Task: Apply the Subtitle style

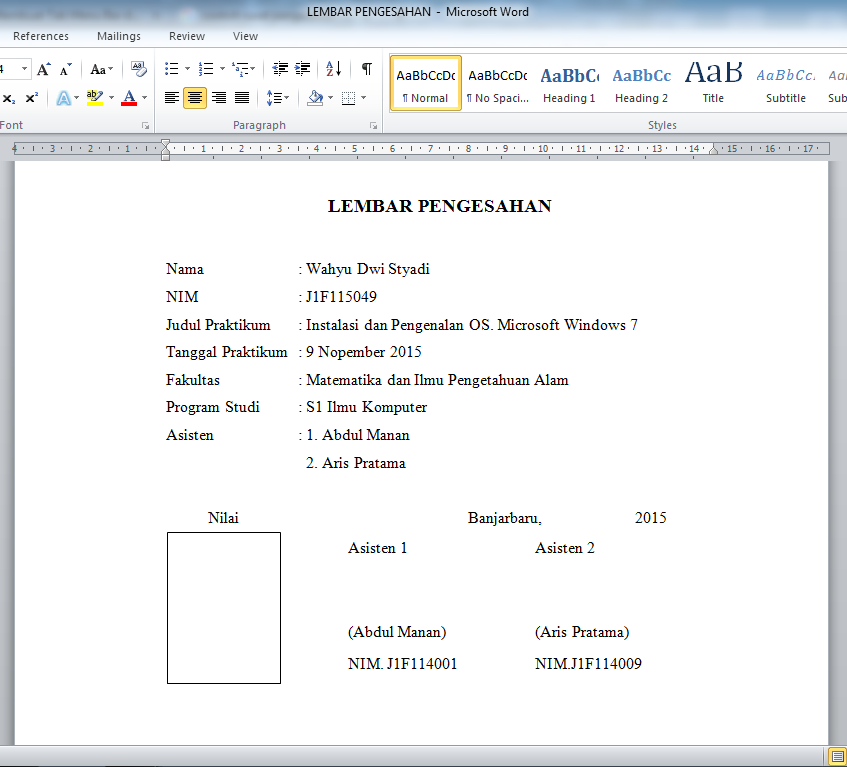Action: (786, 83)
